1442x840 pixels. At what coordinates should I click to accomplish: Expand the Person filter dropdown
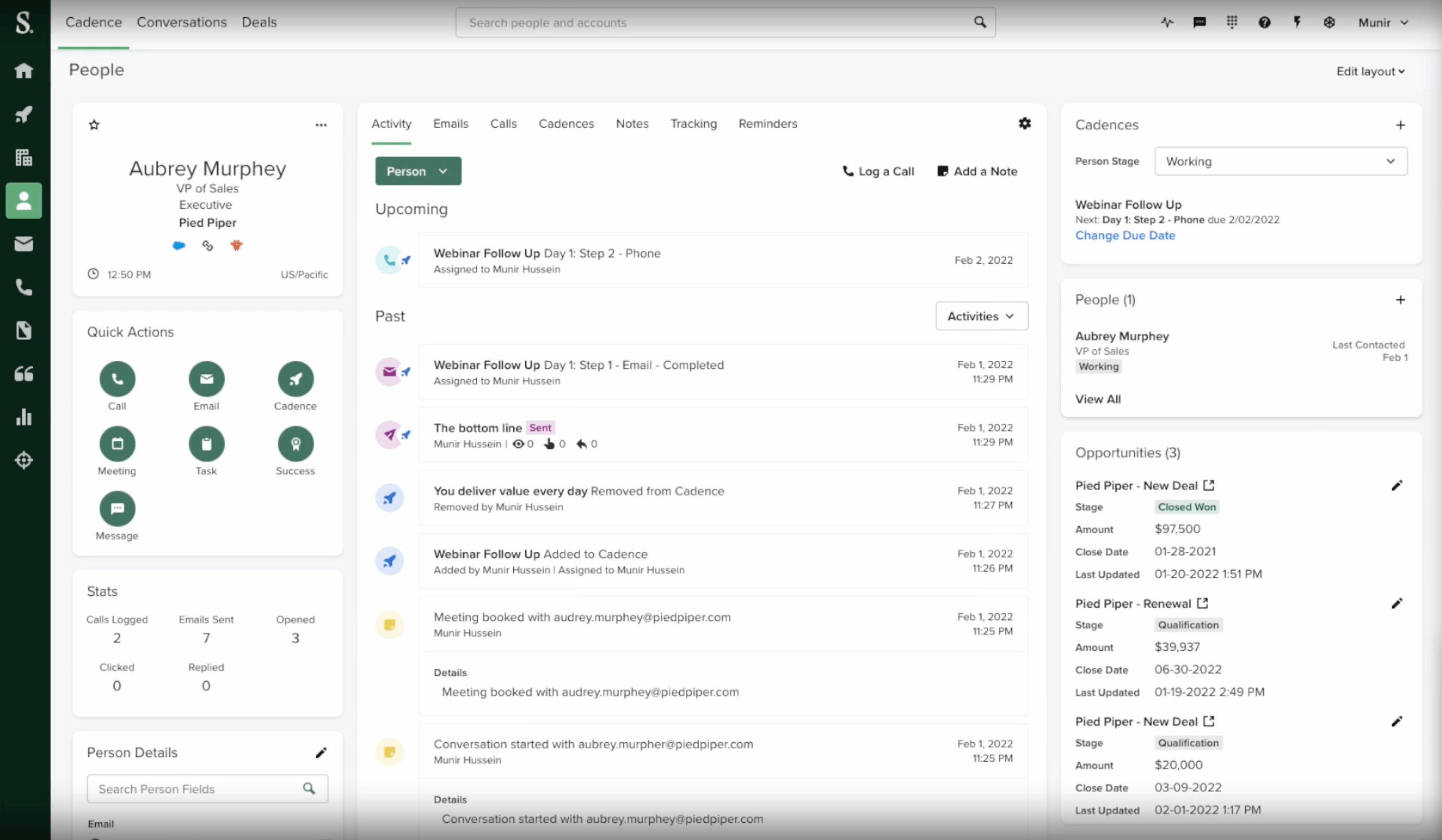click(x=418, y=171)
